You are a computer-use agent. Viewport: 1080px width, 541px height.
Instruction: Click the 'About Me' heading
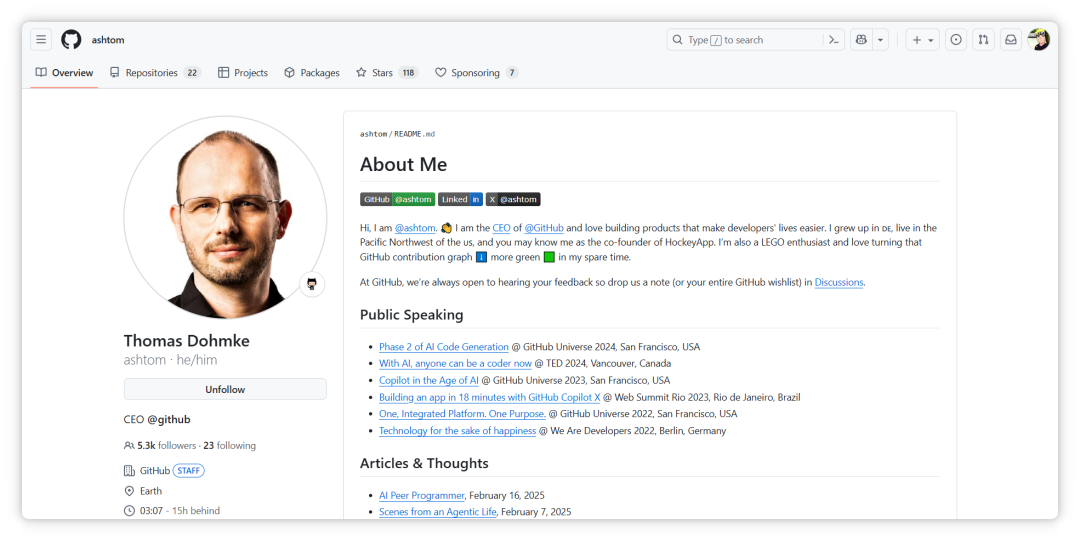pos(403,165)
